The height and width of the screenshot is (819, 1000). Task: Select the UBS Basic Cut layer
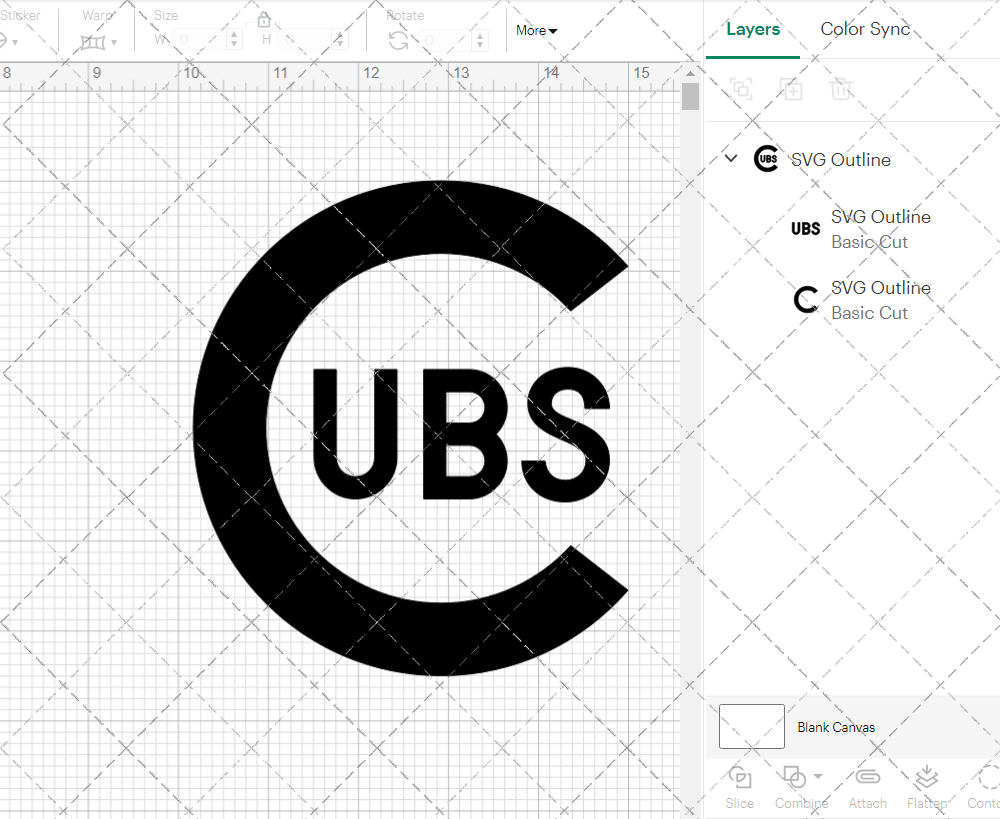tap(880, 229)
